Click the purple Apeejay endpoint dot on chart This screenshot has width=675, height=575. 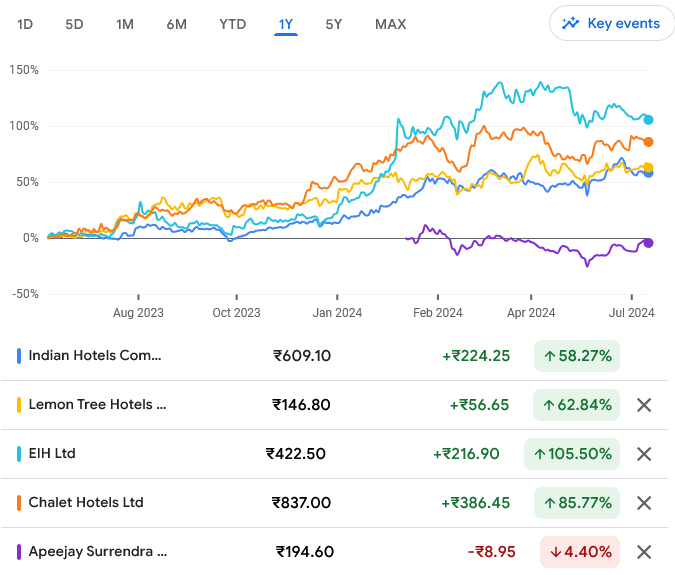[x=648, y=243]
